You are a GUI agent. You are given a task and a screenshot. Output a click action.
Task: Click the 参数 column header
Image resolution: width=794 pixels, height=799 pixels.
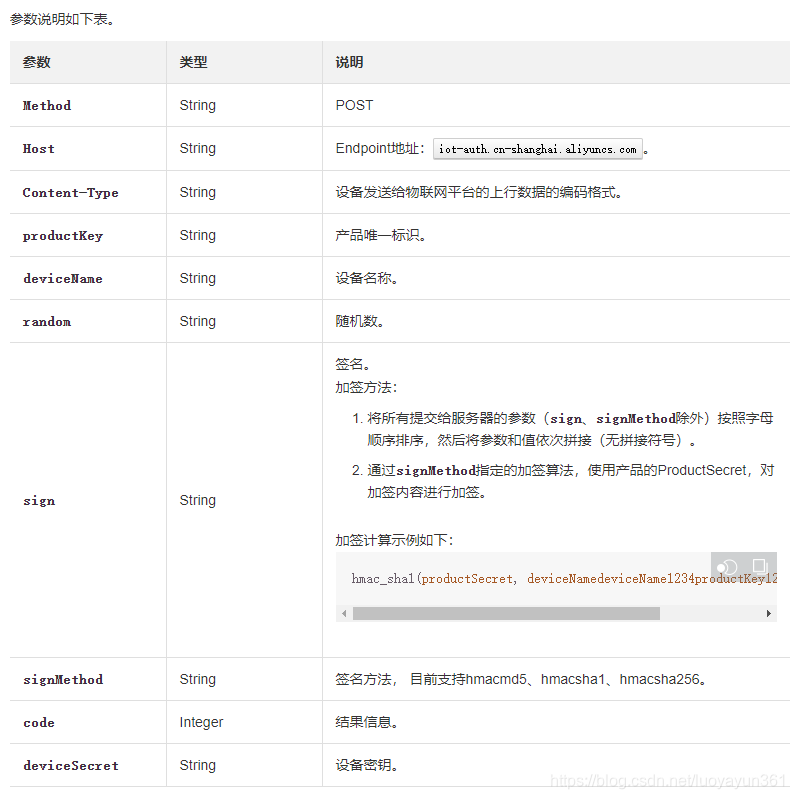click(37, 62)
